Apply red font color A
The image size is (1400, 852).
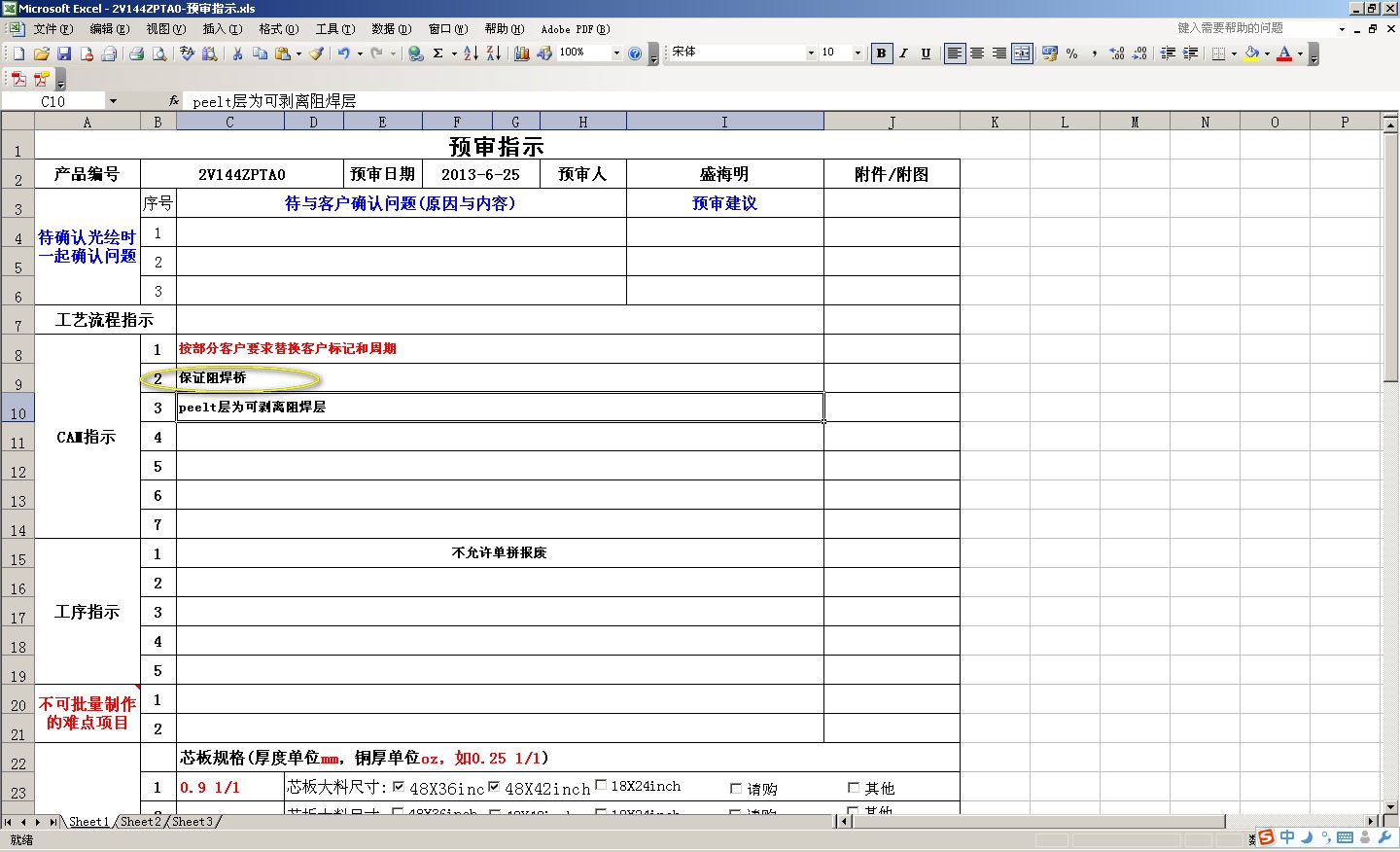click(1284, 53)
